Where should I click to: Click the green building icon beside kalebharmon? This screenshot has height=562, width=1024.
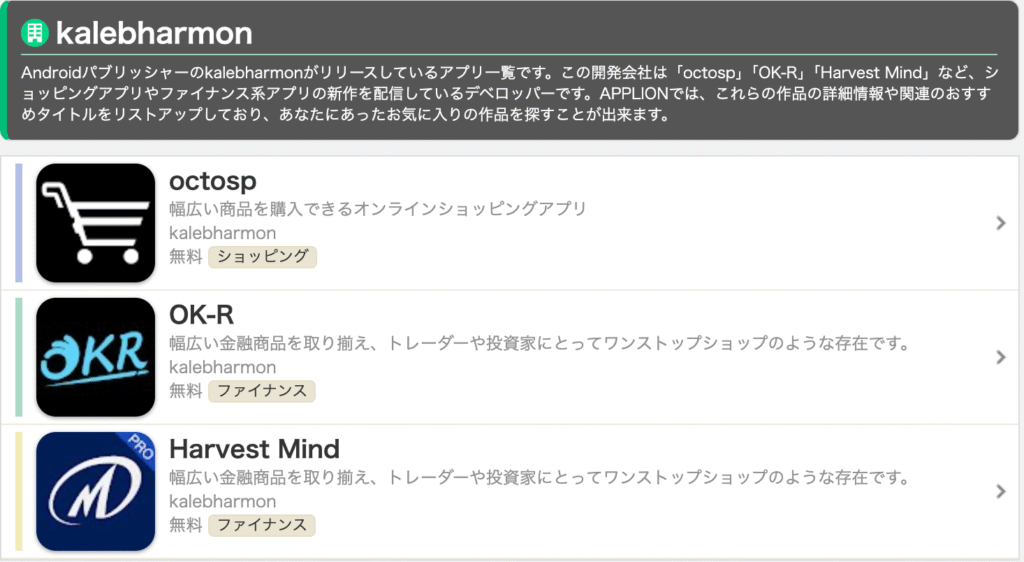(36, 33)
